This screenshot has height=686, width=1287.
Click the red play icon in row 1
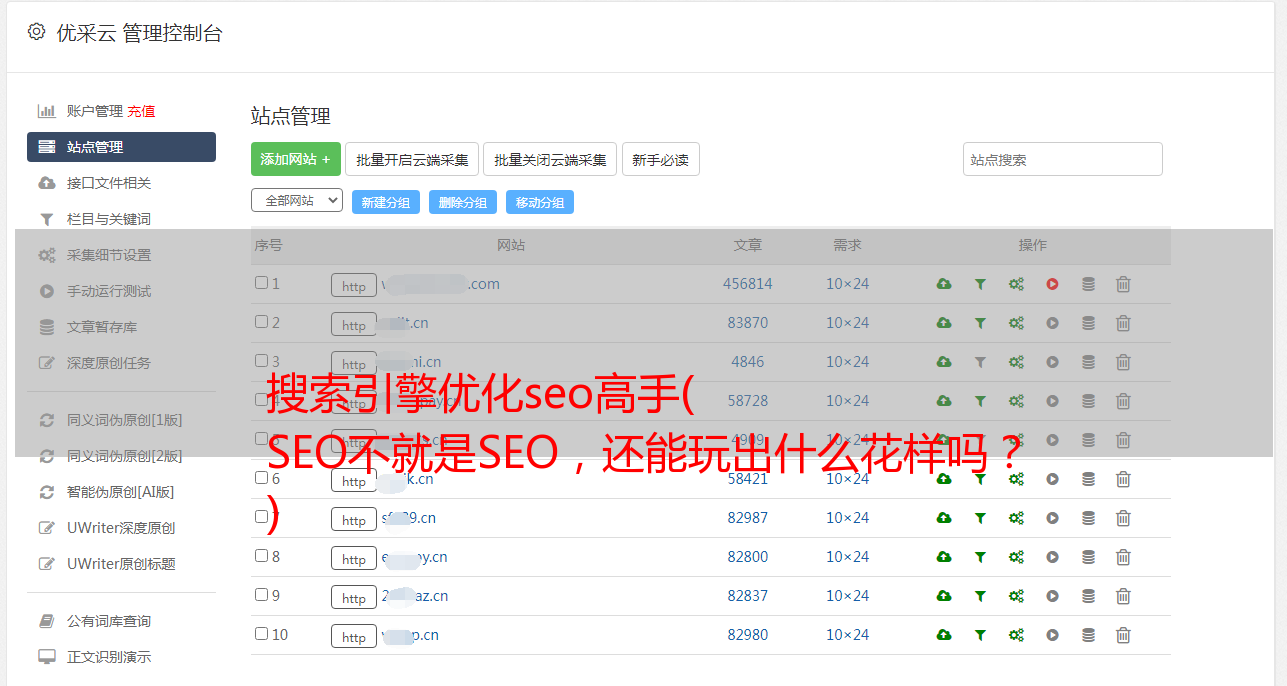coord(1052,284)
